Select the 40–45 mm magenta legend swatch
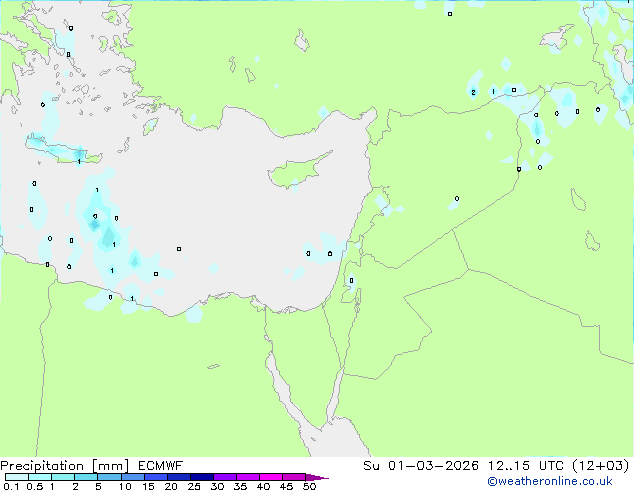 [x=271, y=477]
